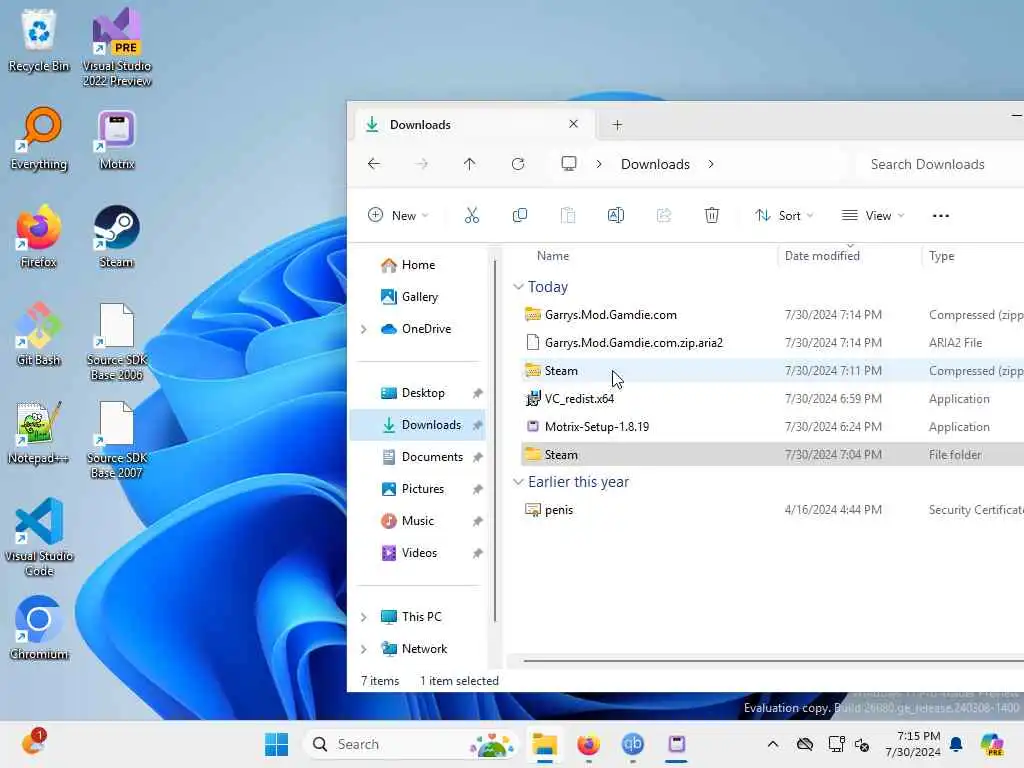Image resolution: width=1024 pixels, height=768 pixels.
Task: Click the Rename icon in Explorer toolbar
Action: tap(616, 216)
